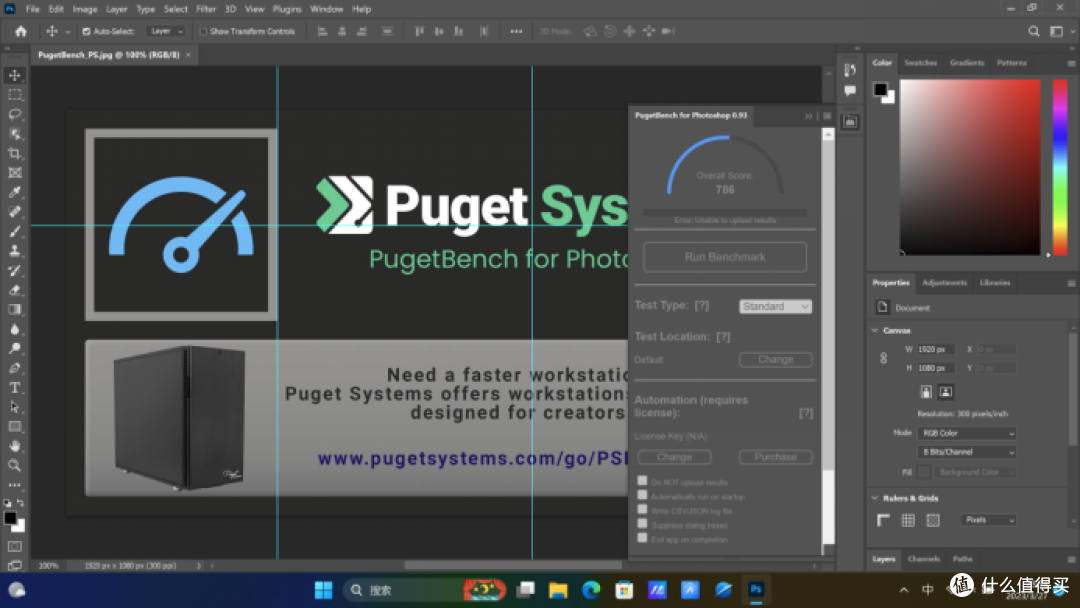Image resolution: width=1080 pixels, height=608 pixels.
Task: Open the Window menu
Action: 326,9
